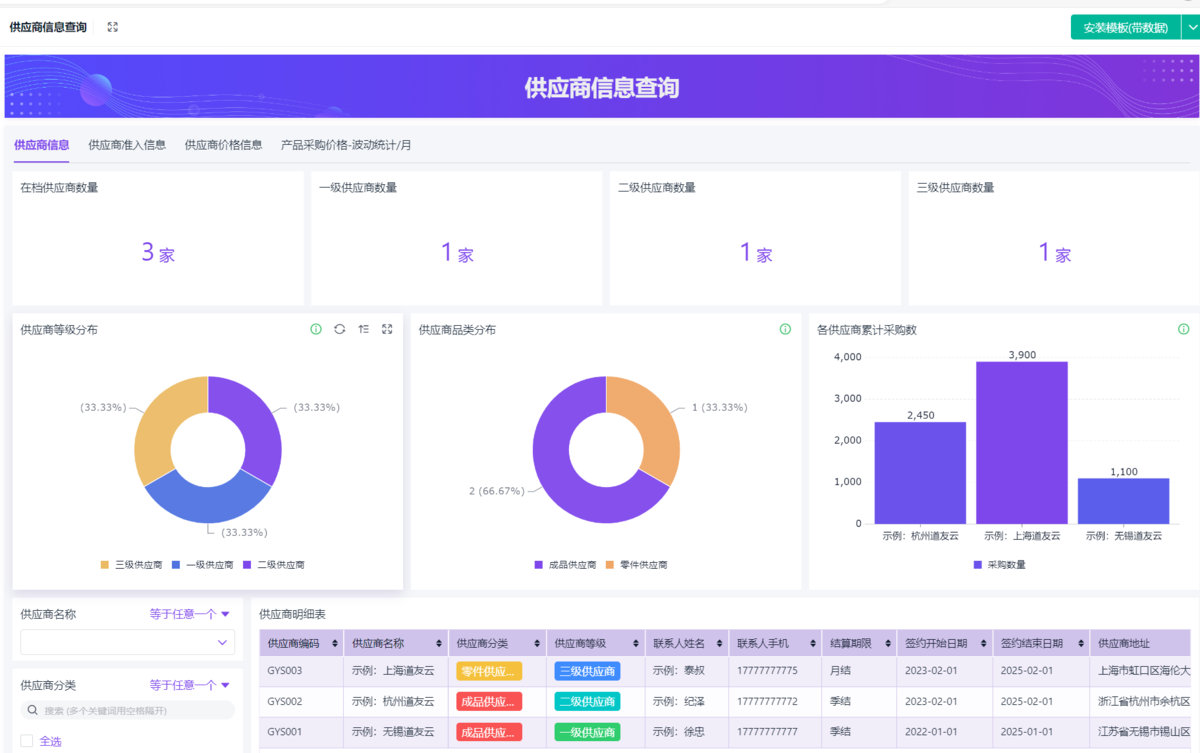Refresh the 供应商等级分布 chart
This screenshot has height=753, width=1200.
coord(340,329)
